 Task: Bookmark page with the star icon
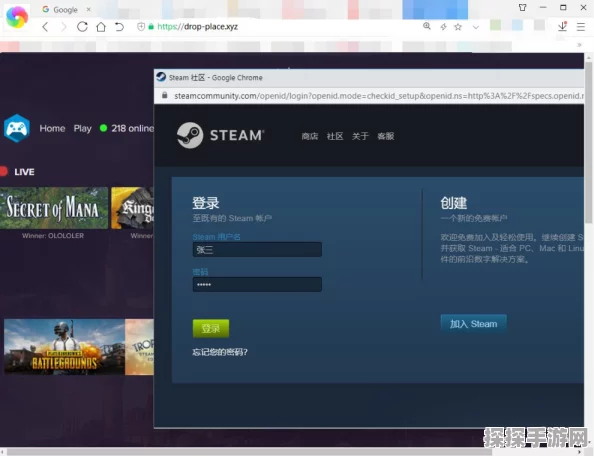pos(458,27)
